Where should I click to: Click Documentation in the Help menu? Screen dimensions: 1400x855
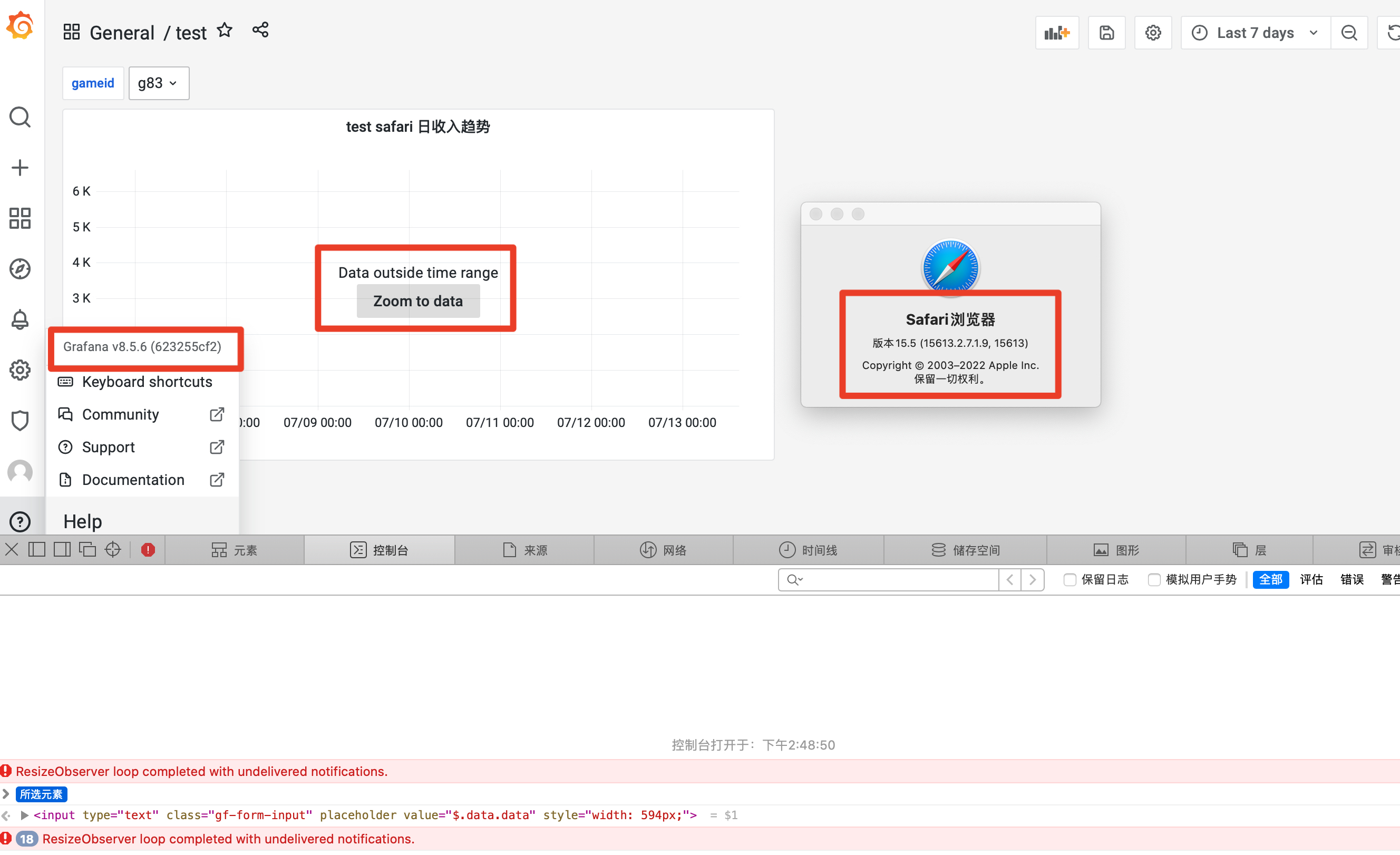click(x=133, y=480)
